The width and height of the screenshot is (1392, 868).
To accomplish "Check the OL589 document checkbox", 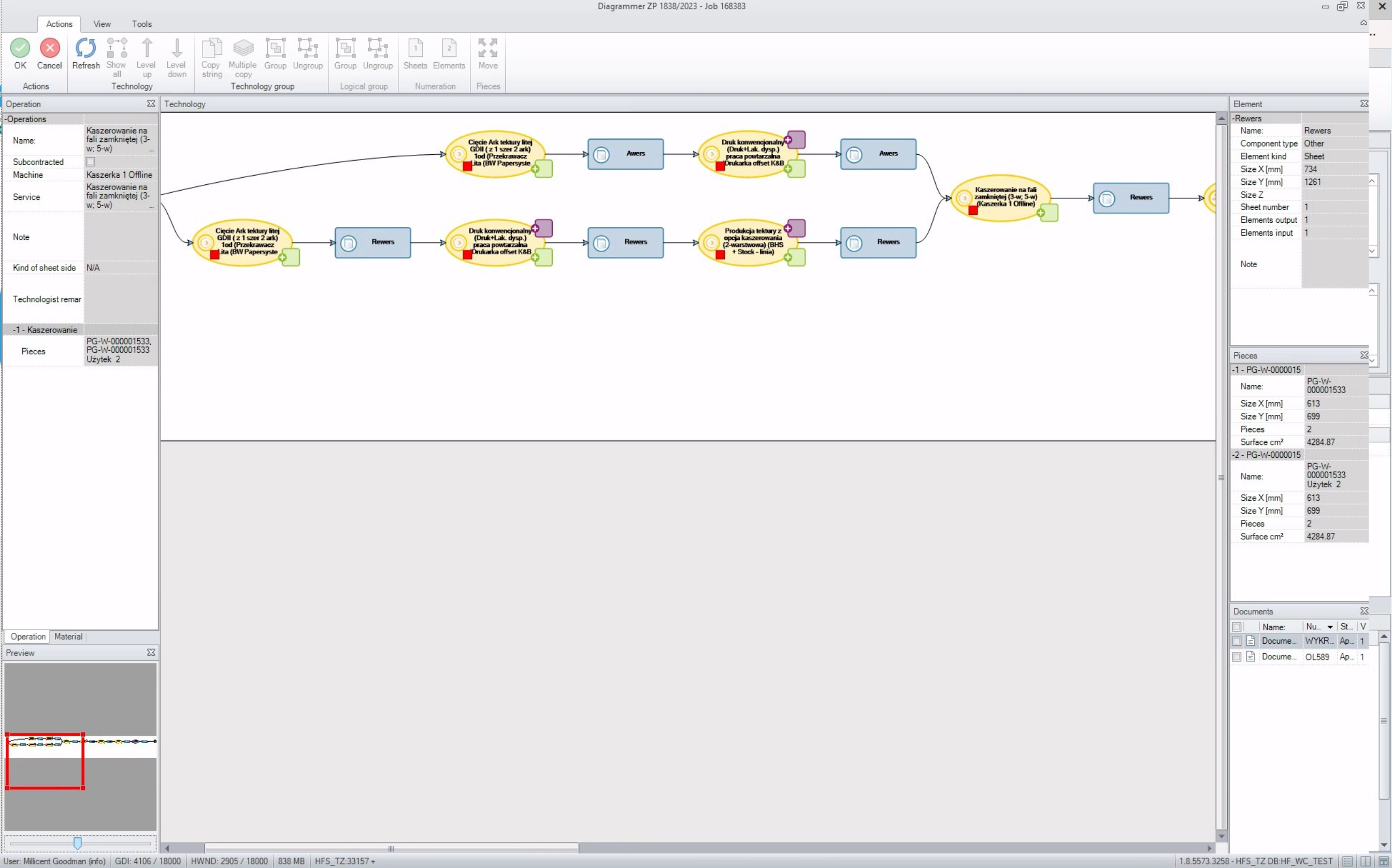I will 1238,656.
